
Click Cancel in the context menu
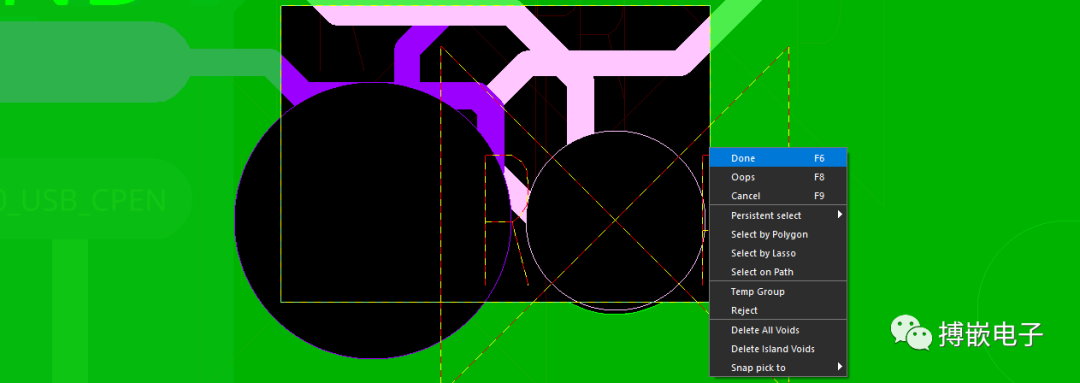pyautogui.click(x=778, y=196)
